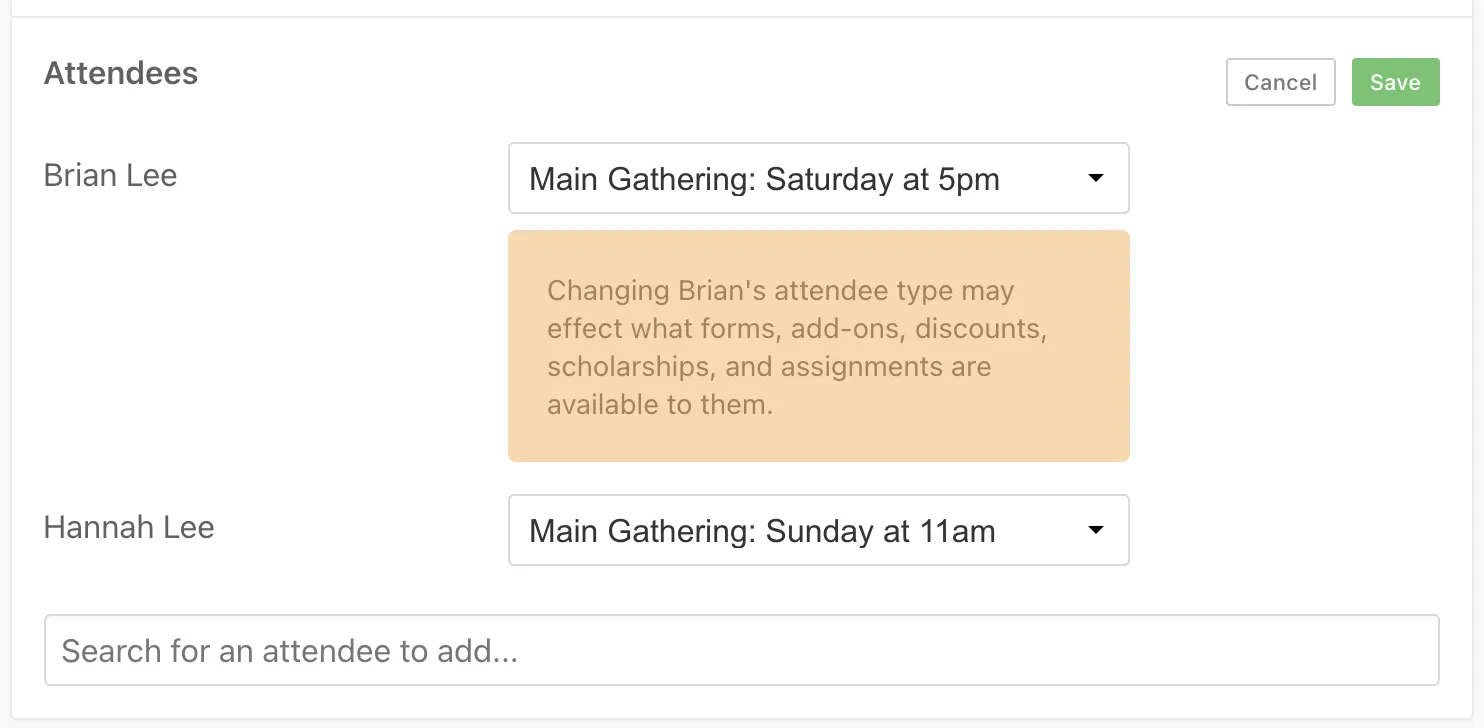Focus the attendee search field
This screenshot has height=728, width=1484.
(741, 650)
